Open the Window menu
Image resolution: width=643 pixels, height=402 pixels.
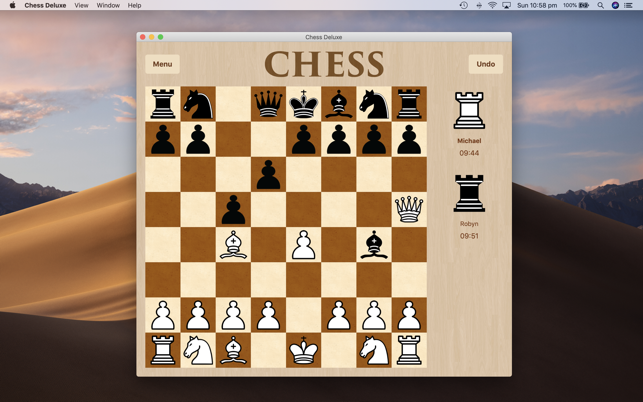coord(108,5)
